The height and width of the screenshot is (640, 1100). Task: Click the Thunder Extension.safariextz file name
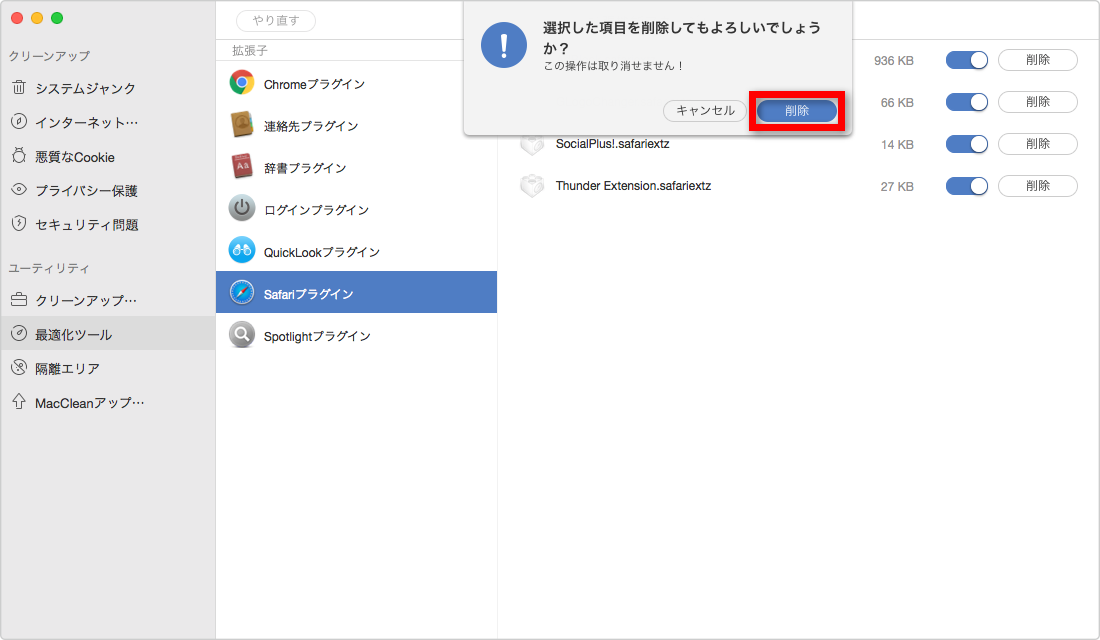point(633,186)
